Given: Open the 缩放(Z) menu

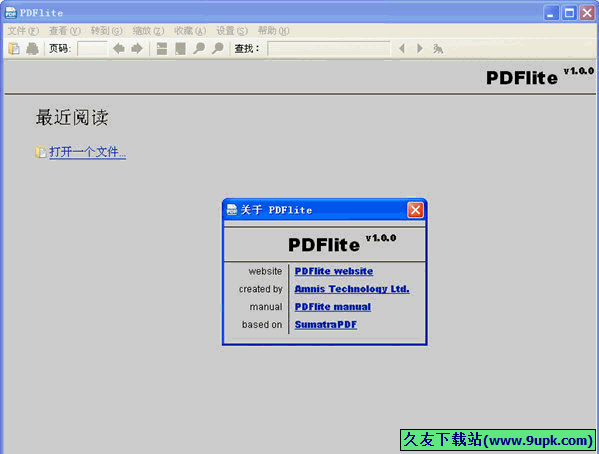Looking at the screenshot, I should point(148,31).
